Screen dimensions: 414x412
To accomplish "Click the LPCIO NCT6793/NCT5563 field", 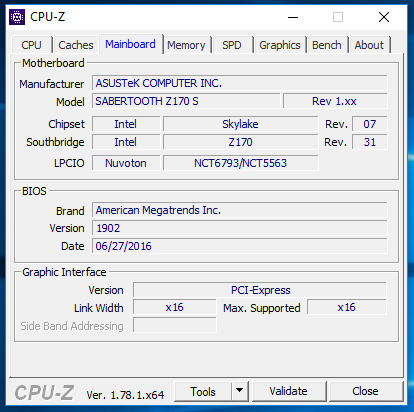I will pos(240,163).
